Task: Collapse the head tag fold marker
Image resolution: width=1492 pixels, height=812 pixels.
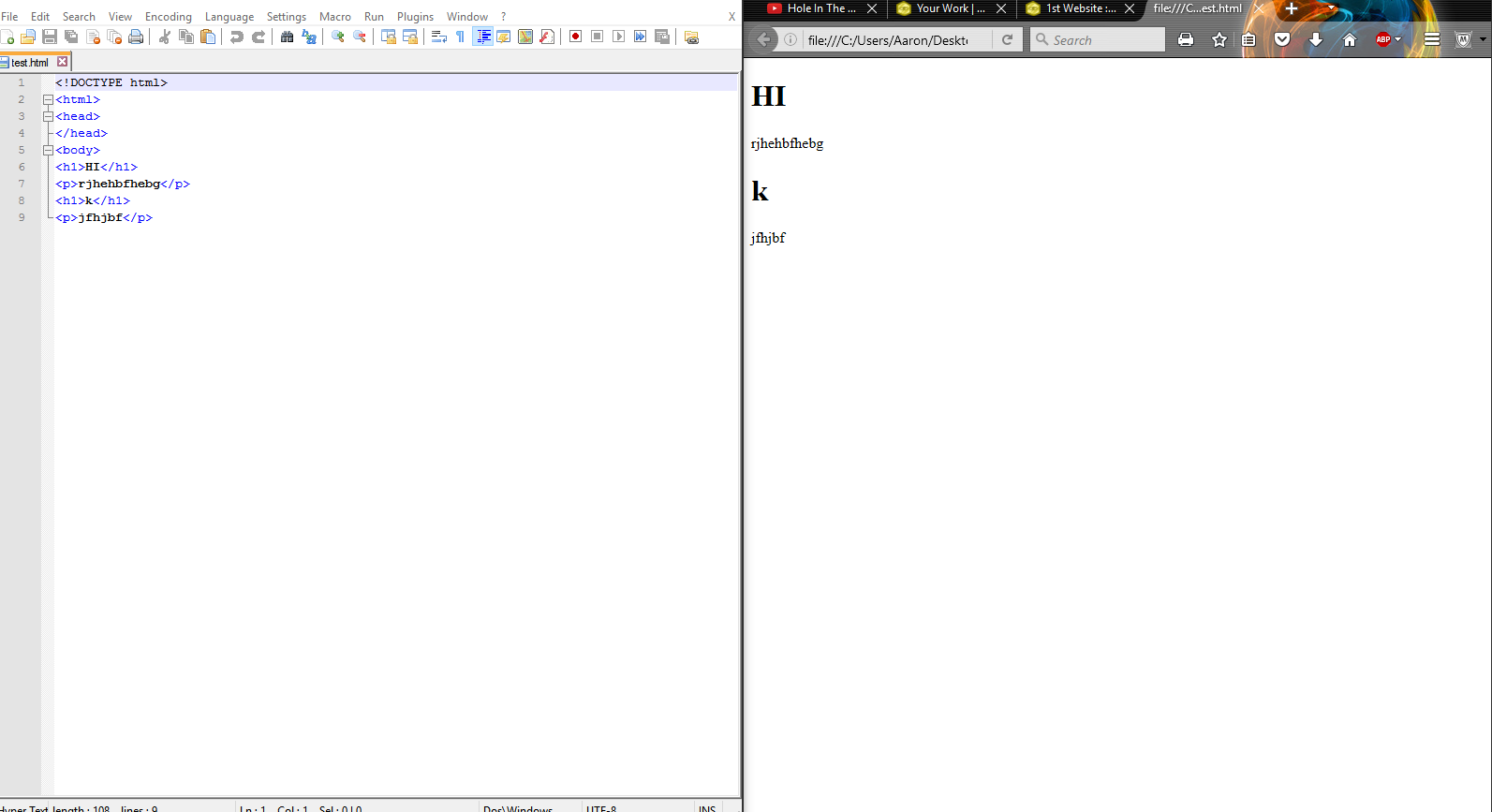Action: (x=48, y=116)
